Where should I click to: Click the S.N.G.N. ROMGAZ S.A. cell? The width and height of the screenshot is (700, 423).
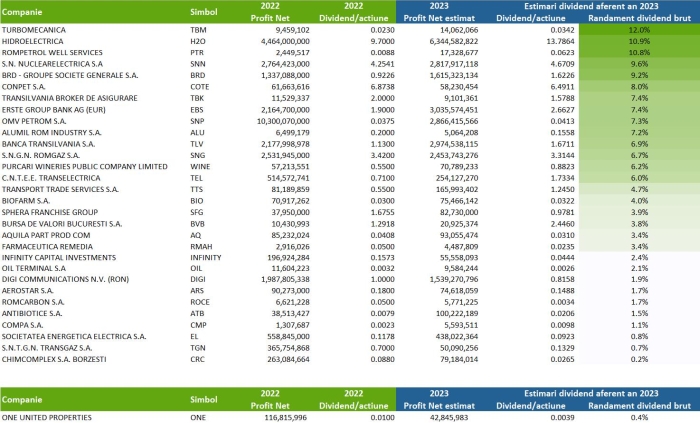pyautogui.click(x=41, y=155)
